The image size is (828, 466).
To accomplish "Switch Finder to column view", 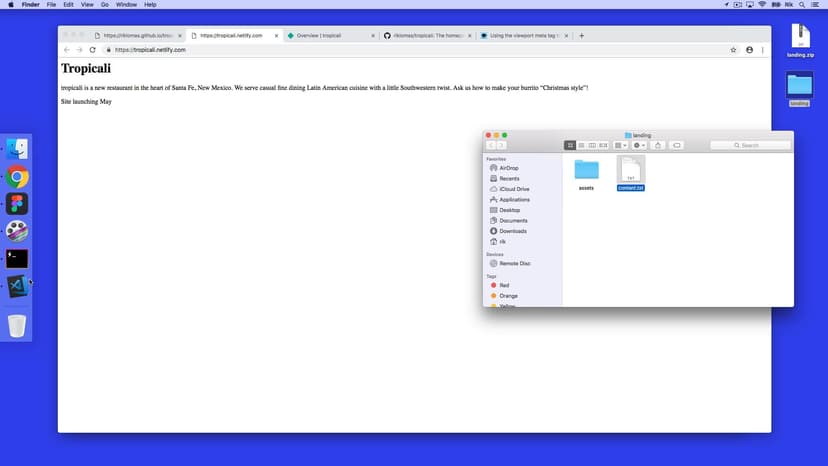I will pos(592,145).
